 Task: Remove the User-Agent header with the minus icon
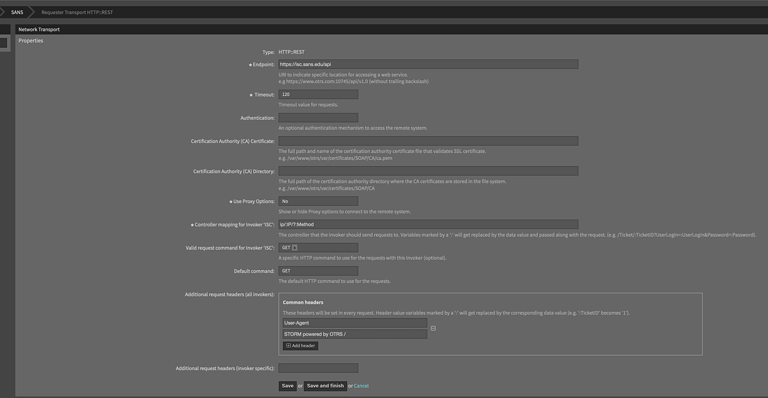[x=433, y=328]
